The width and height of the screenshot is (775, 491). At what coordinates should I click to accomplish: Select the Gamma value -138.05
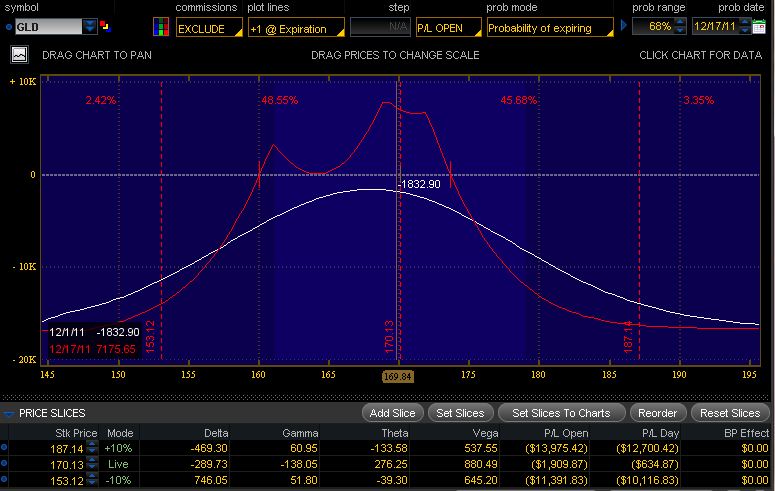pos(300,464)
